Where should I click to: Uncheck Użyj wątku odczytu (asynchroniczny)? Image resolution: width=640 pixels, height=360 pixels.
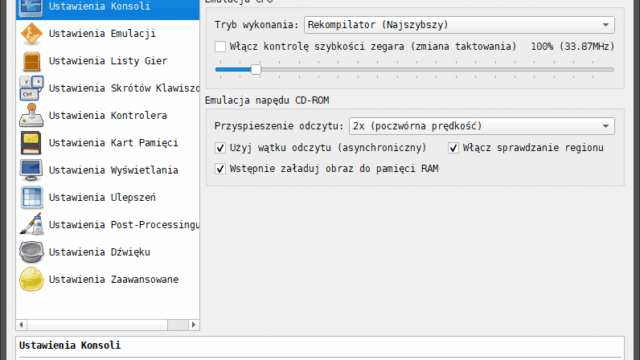coord(220,148)
